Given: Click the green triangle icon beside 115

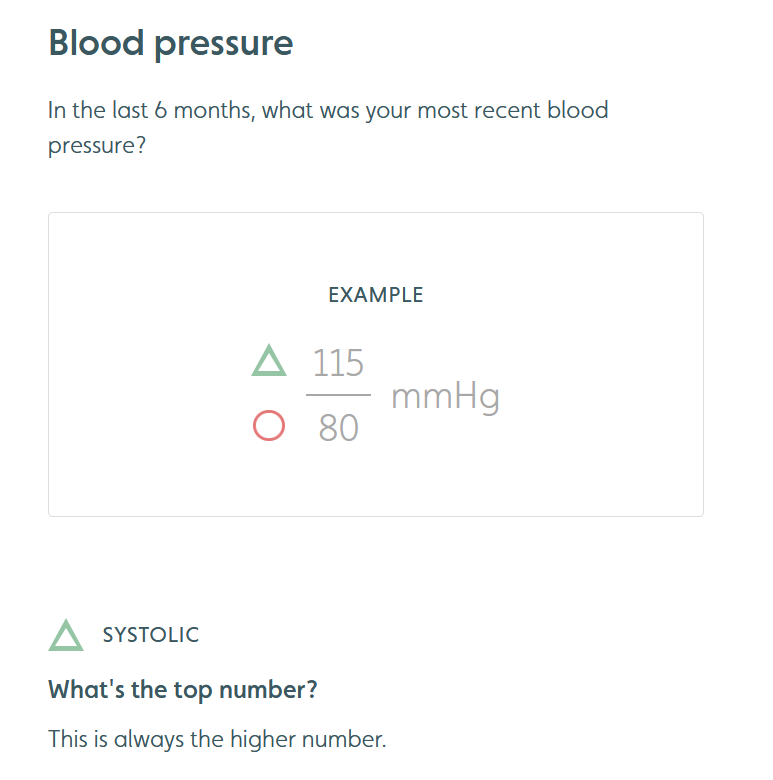Looking at the screenshot, I should pos(269,360).
